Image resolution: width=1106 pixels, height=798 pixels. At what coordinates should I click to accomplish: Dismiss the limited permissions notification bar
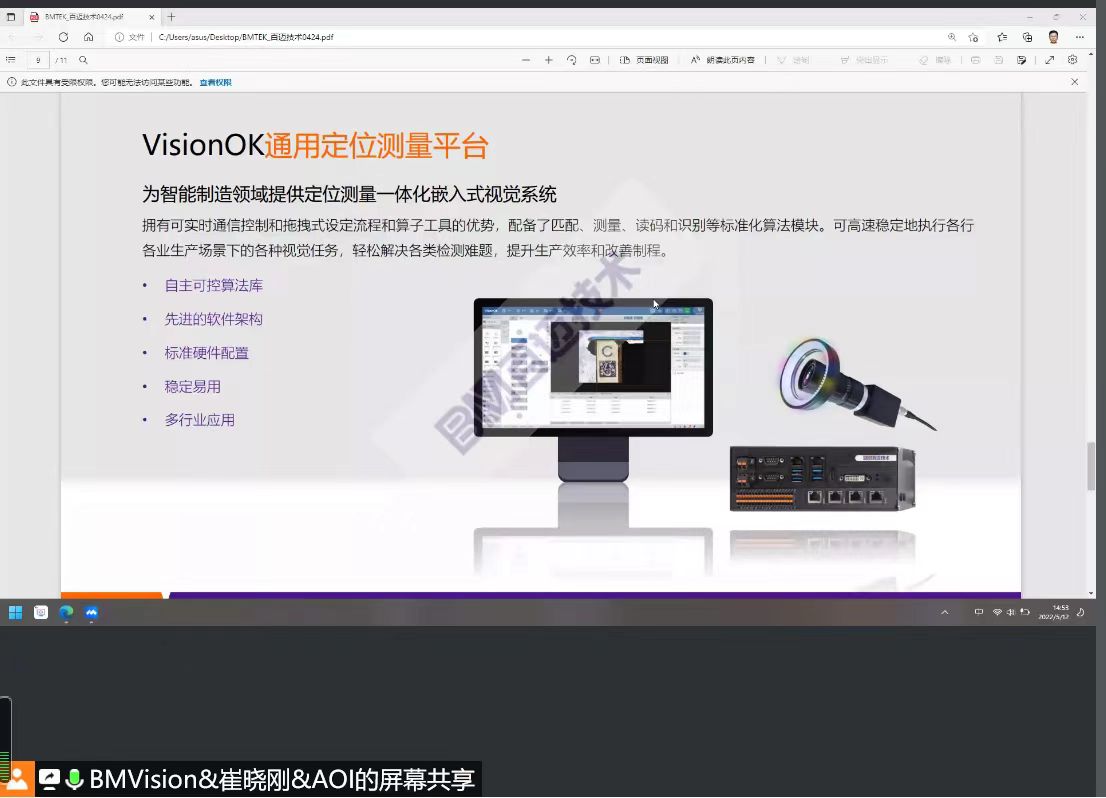click(x=1075, y=82)
